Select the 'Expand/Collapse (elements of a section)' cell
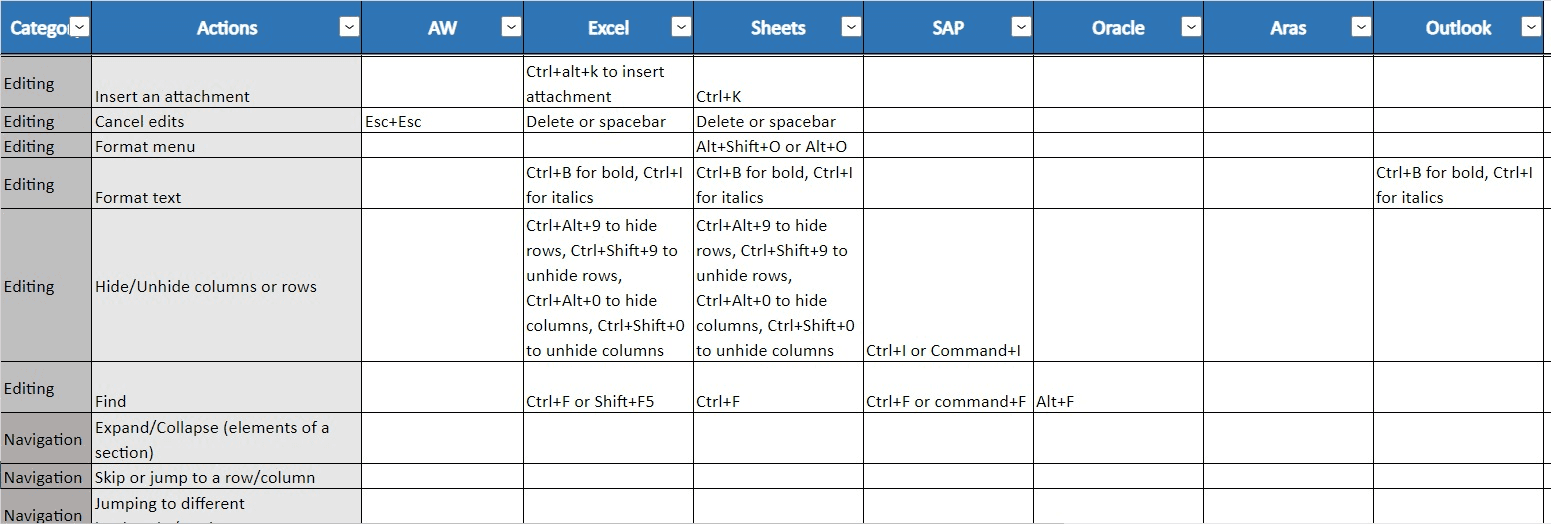 click(x=227, y=439)
